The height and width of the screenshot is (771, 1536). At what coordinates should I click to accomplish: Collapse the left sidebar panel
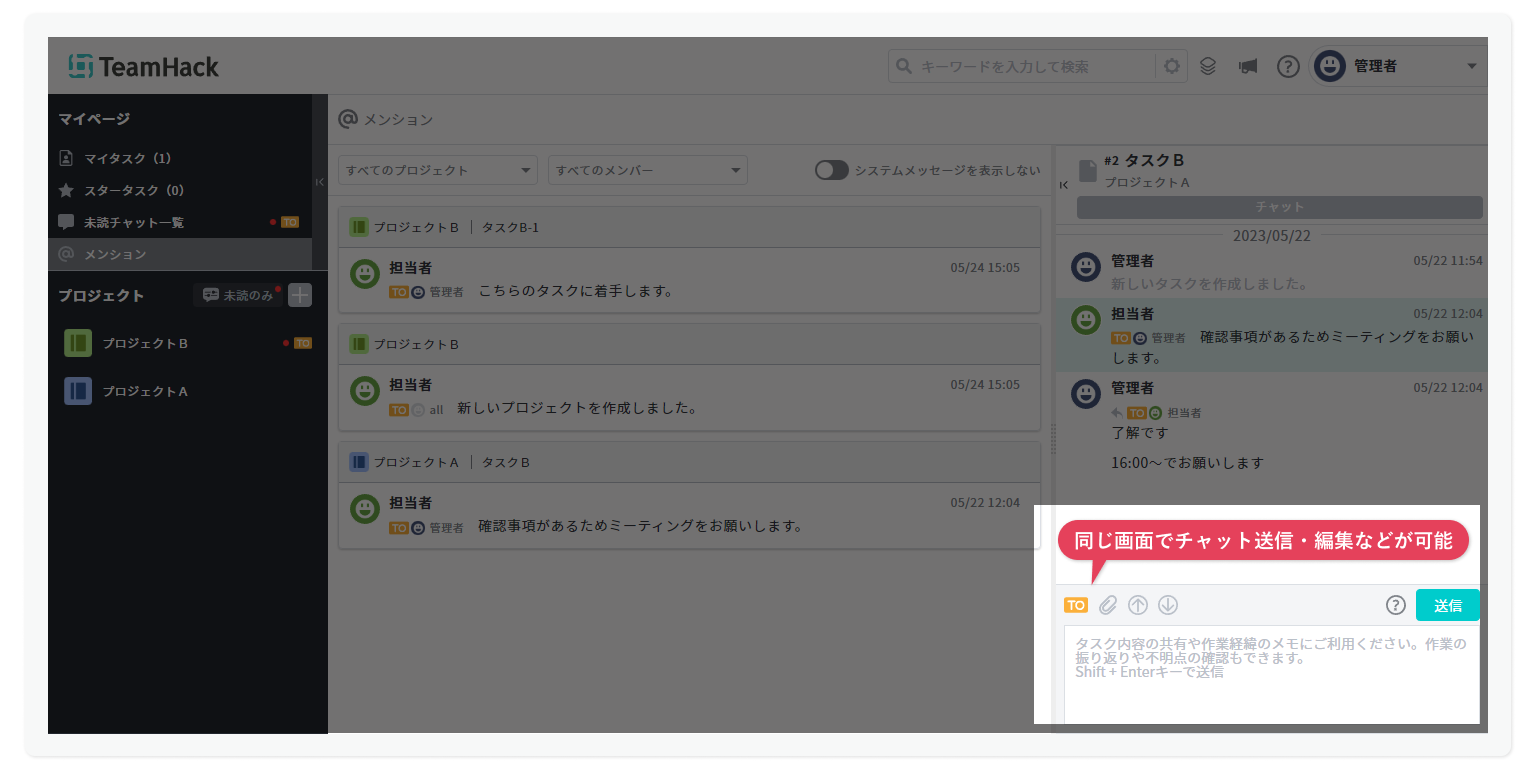[x=320, y=182]
